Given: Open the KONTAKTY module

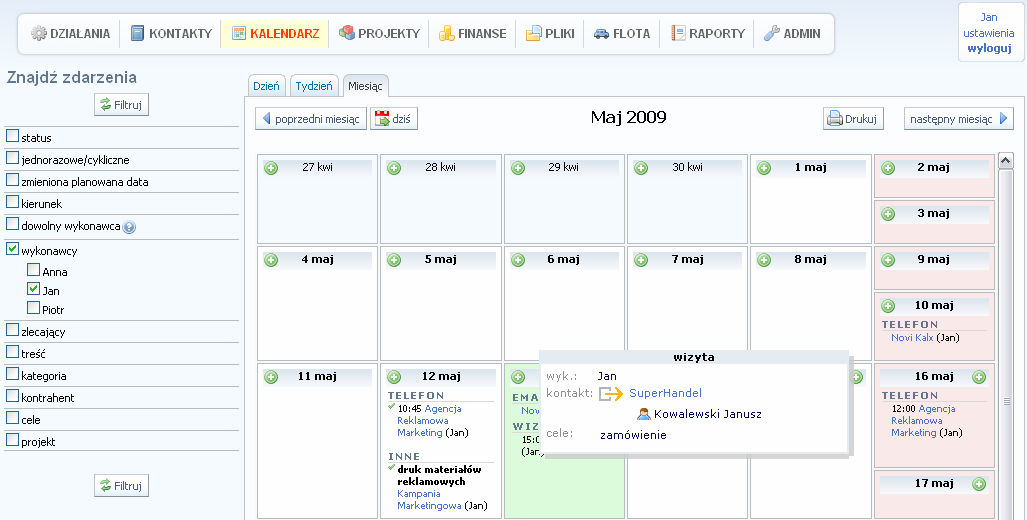Looking at the screenshot, I should [171, 33].
